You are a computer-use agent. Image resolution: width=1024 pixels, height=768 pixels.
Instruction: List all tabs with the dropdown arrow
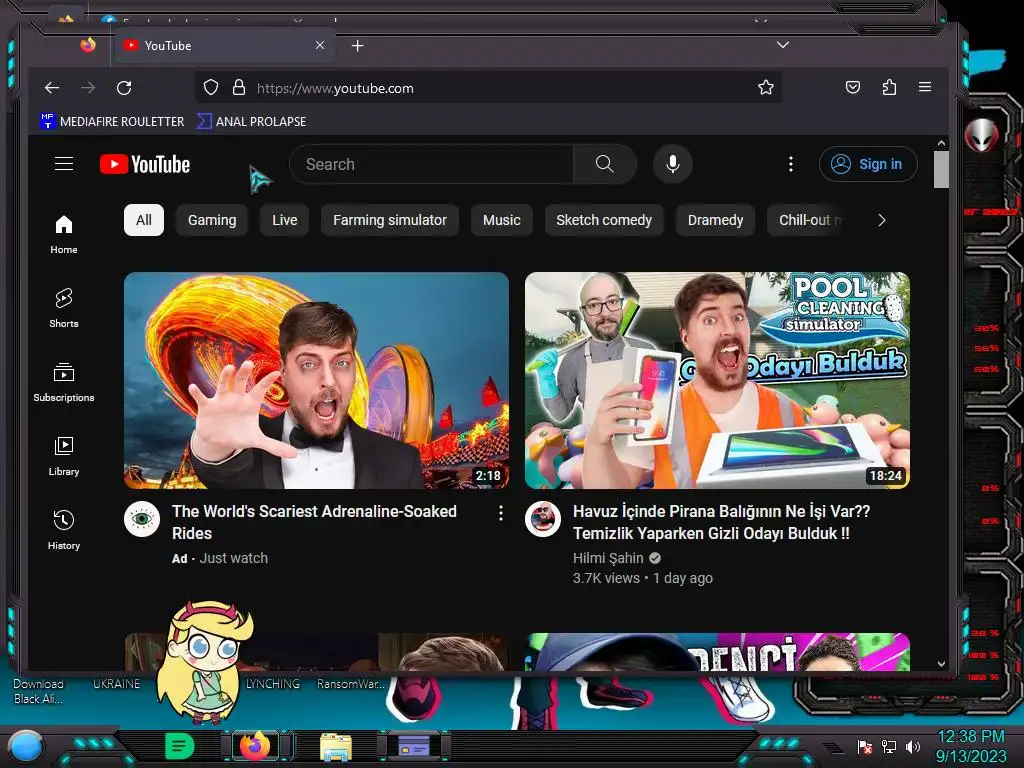782,45
